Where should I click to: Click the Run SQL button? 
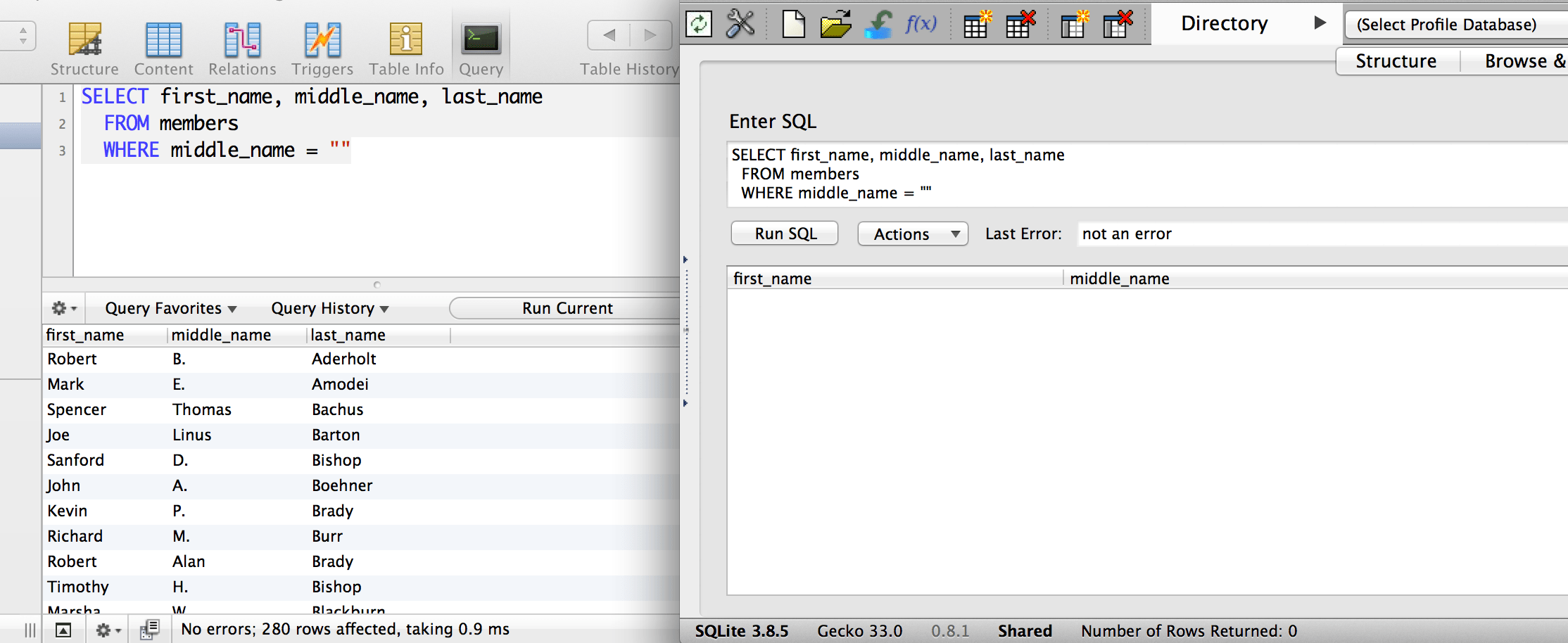click(x=785, y=234)
